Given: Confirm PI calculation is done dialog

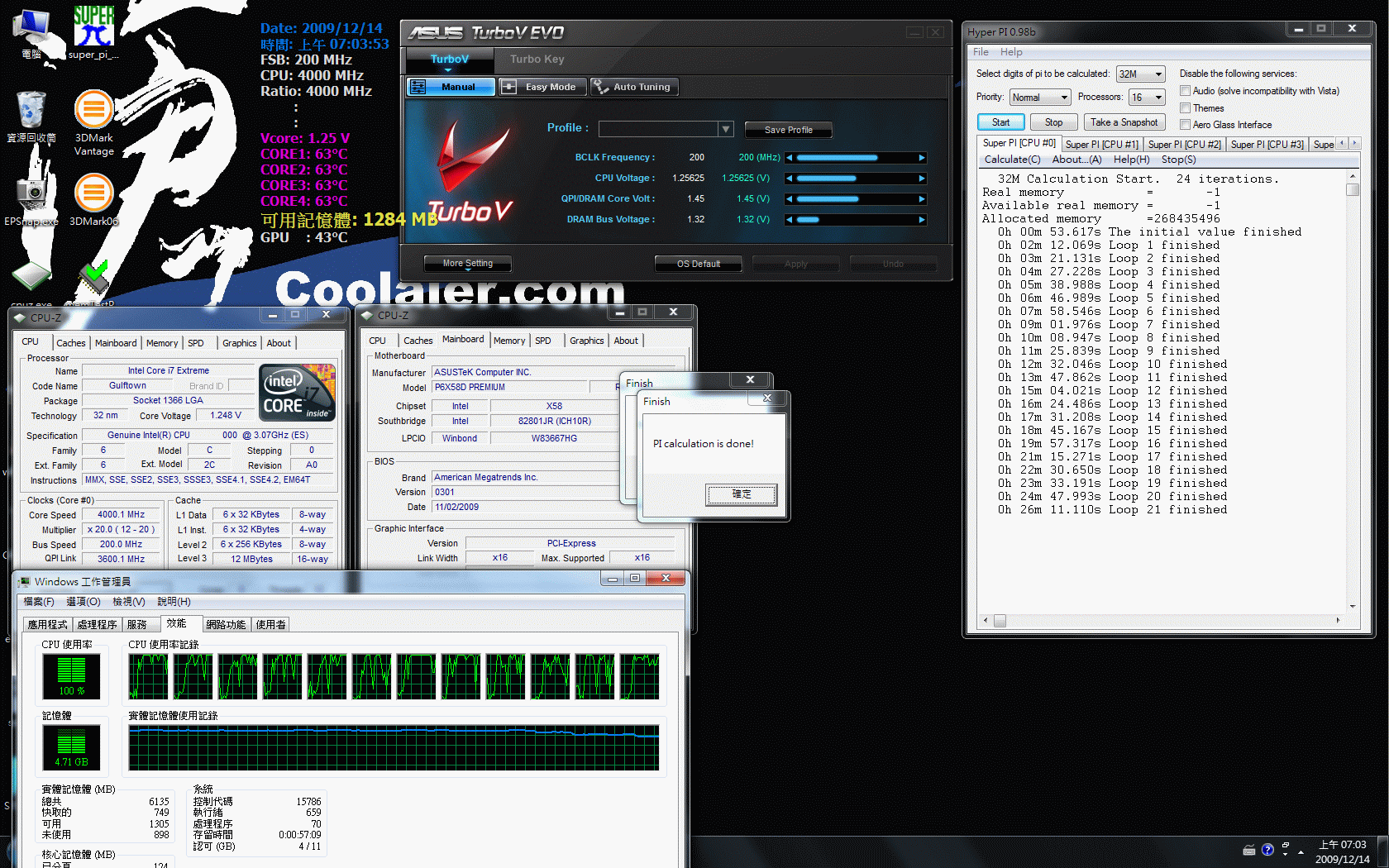Looking at the screenshot, I should [742, 494].
